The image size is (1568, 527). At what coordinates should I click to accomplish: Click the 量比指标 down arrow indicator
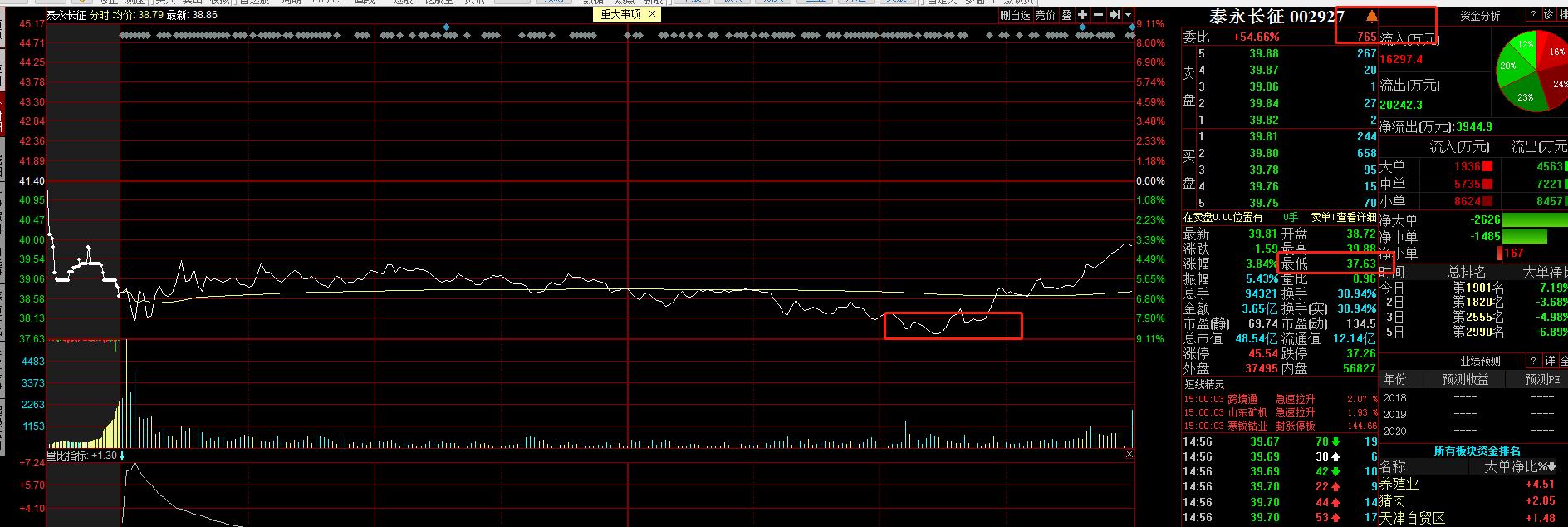tap(122, 456)
